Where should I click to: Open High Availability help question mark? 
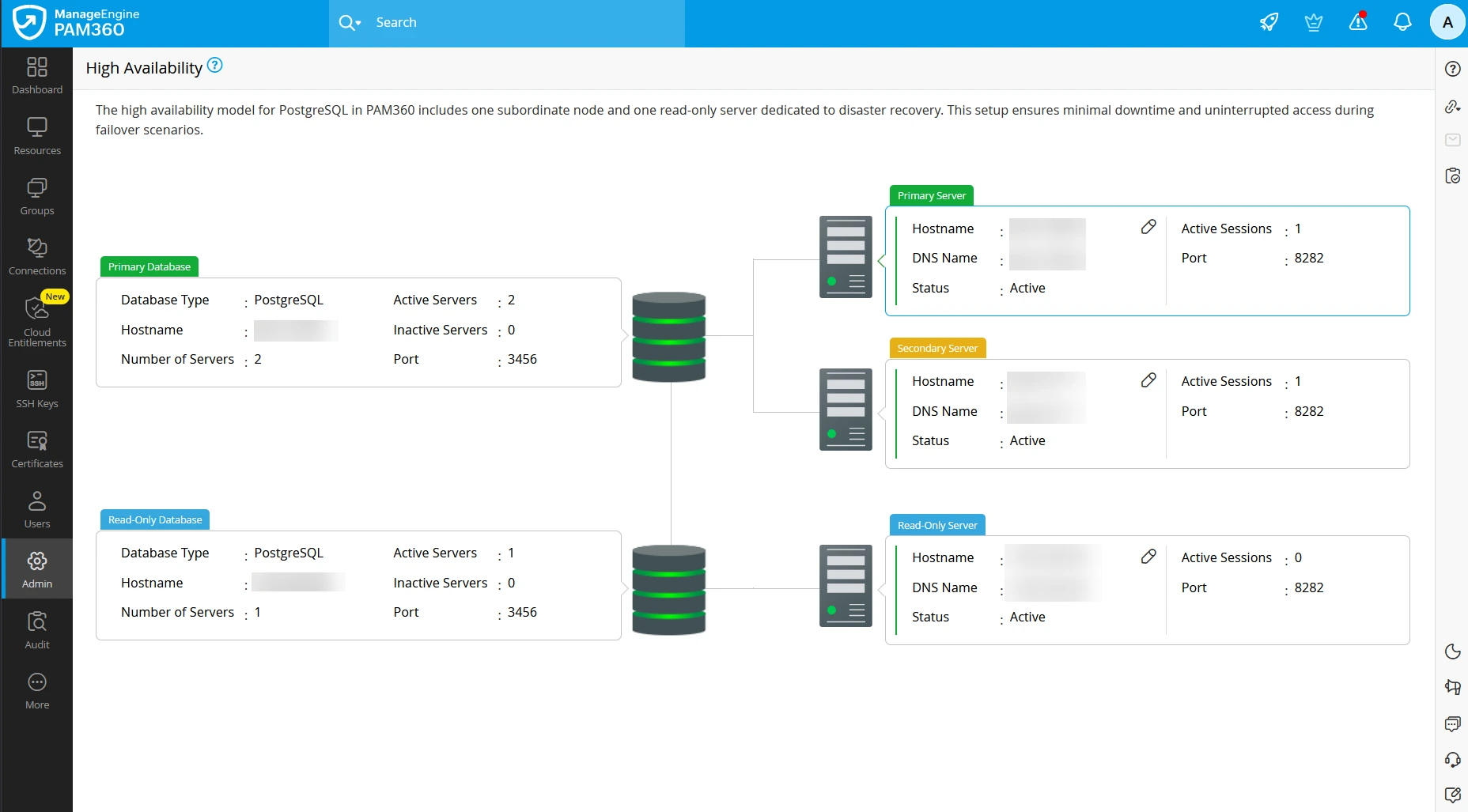click(214, 66)
